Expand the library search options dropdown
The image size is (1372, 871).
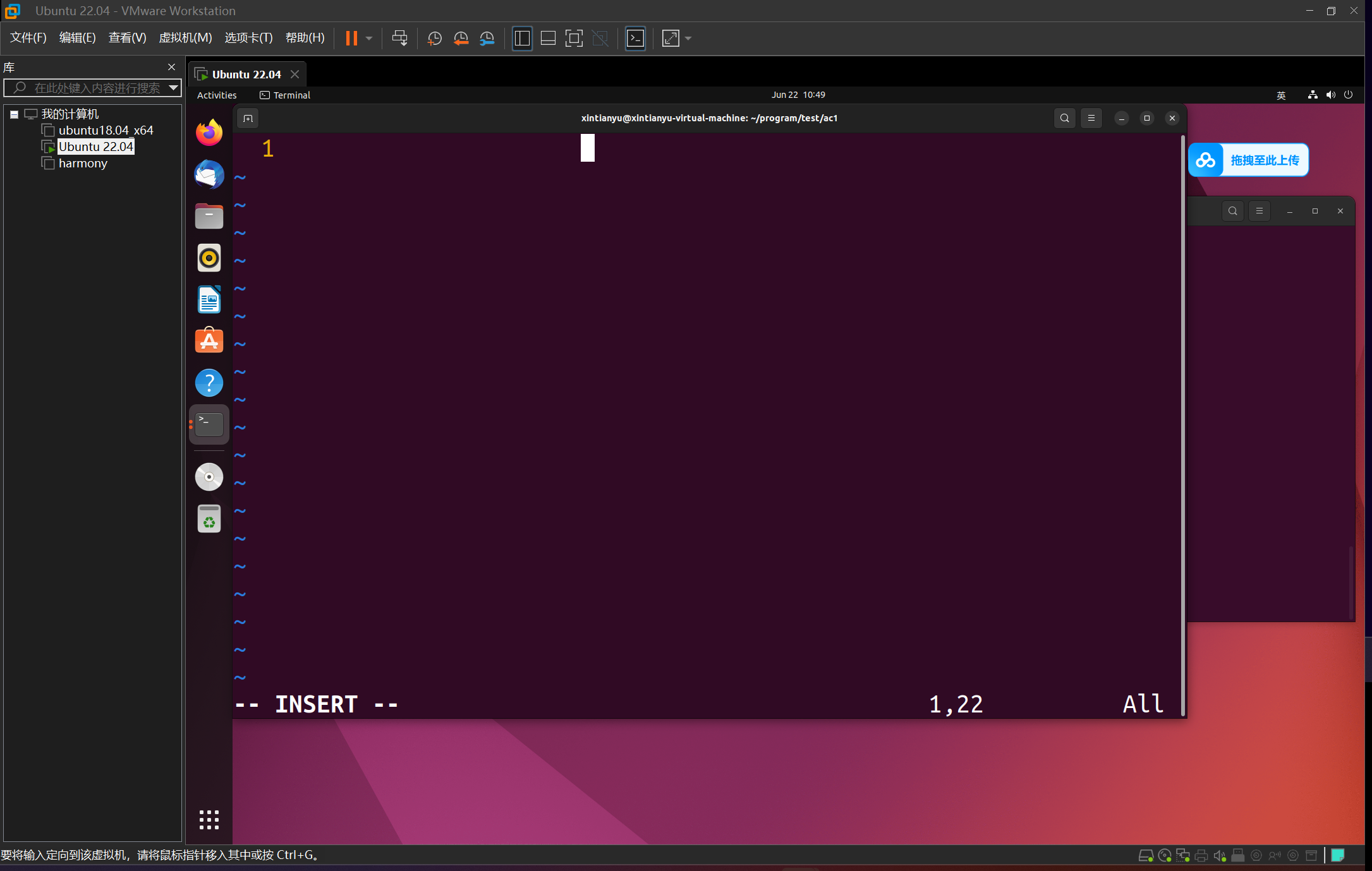[173, 88]
